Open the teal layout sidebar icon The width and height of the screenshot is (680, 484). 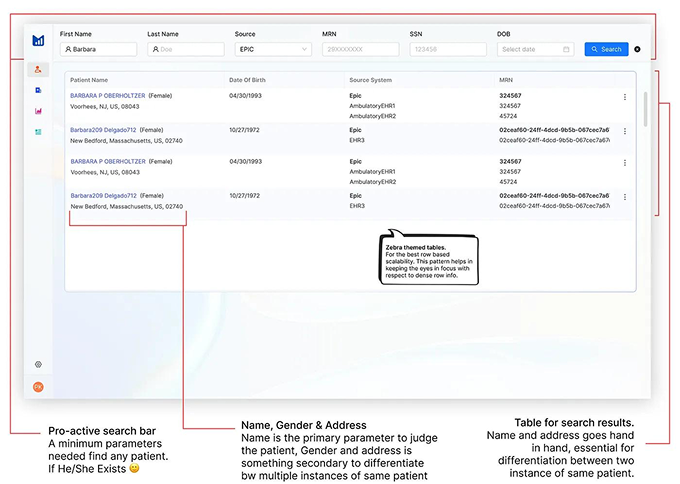click(38, 132)
